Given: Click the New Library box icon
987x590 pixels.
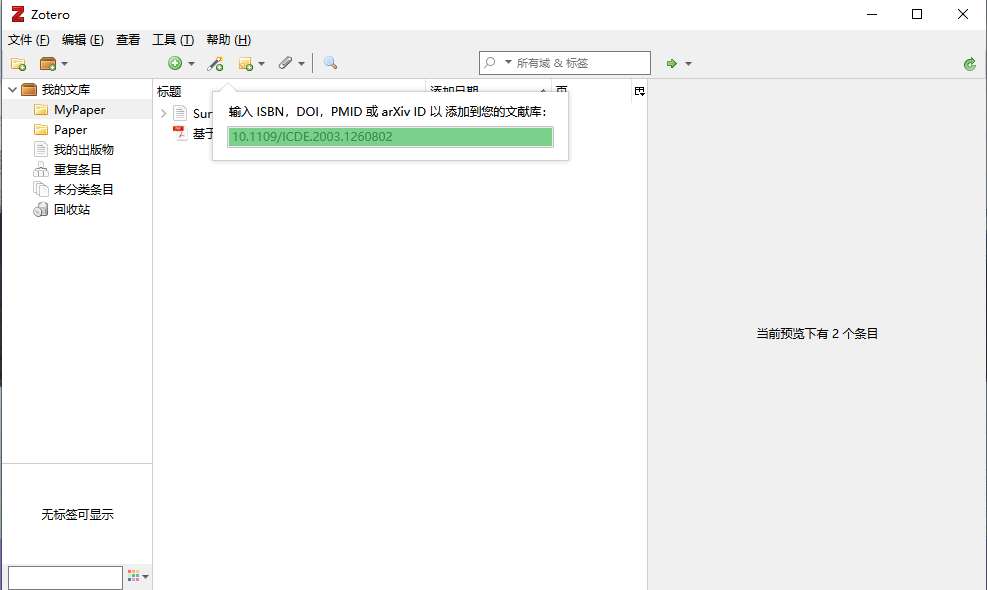Looking at the screenshot, I should [x=48, y=64].
